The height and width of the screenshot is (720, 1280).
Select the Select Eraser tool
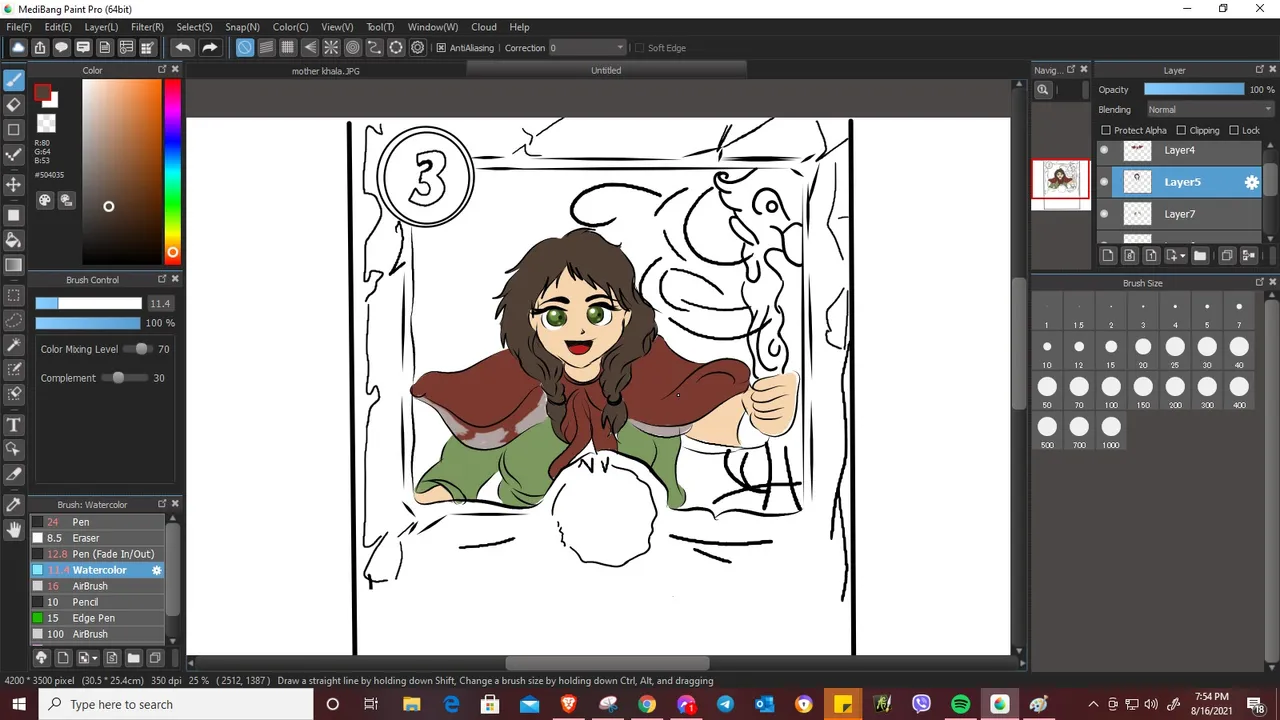14,395
